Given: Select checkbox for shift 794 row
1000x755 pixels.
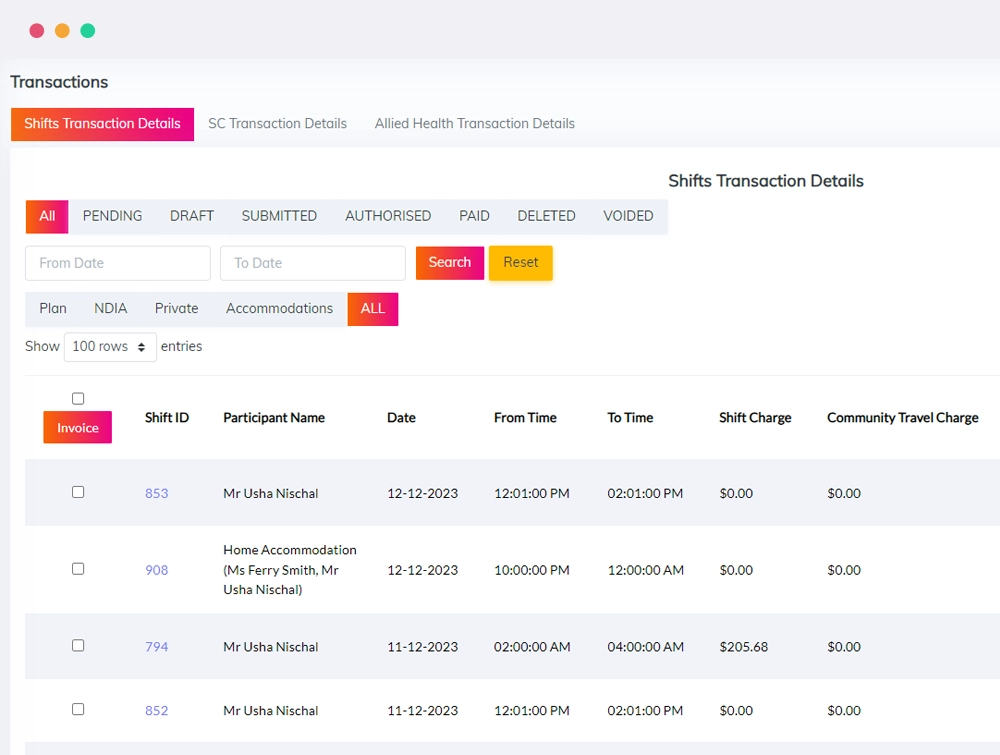Looking at the screenshot, I should pyautogui.click(x=78, y=645).
